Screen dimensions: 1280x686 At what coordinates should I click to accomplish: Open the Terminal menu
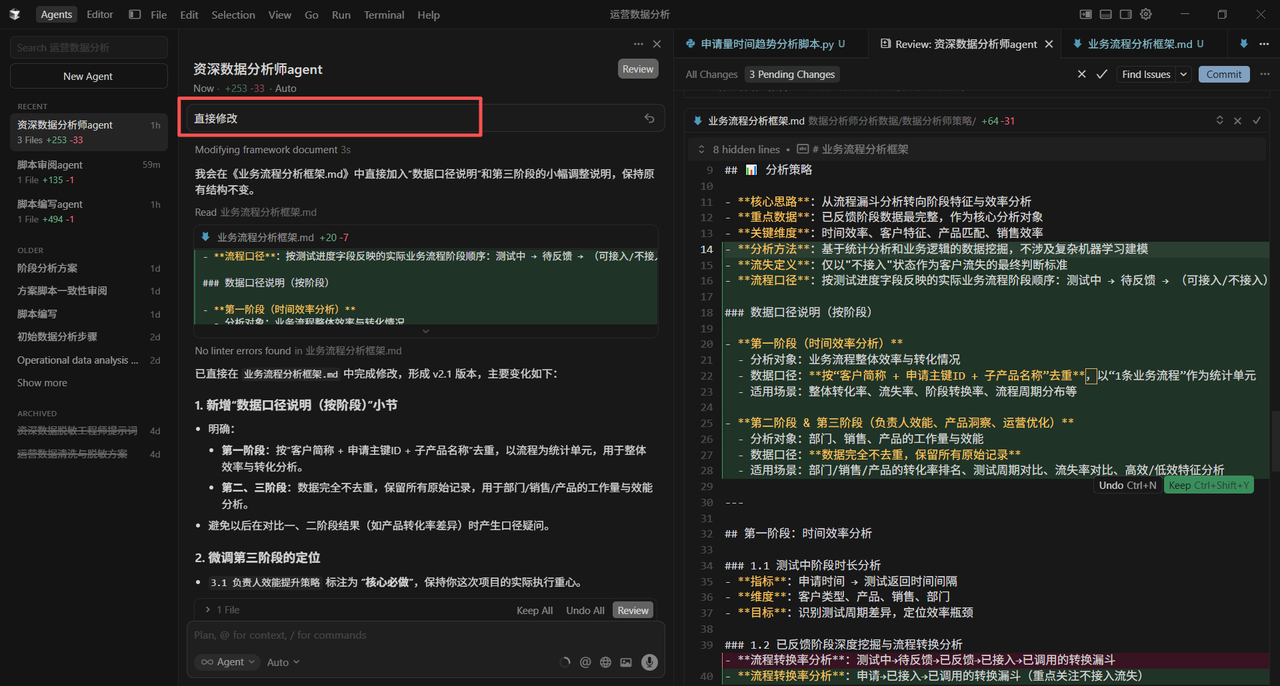pos(385,15)
